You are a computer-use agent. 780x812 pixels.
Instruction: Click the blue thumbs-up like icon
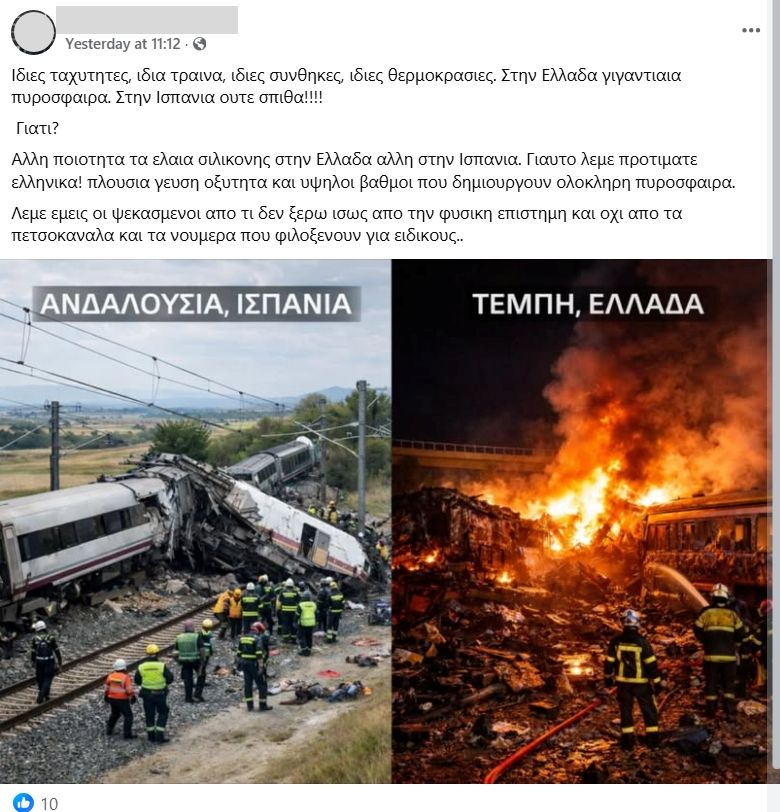pyautogui.click(x=23, y=803)
